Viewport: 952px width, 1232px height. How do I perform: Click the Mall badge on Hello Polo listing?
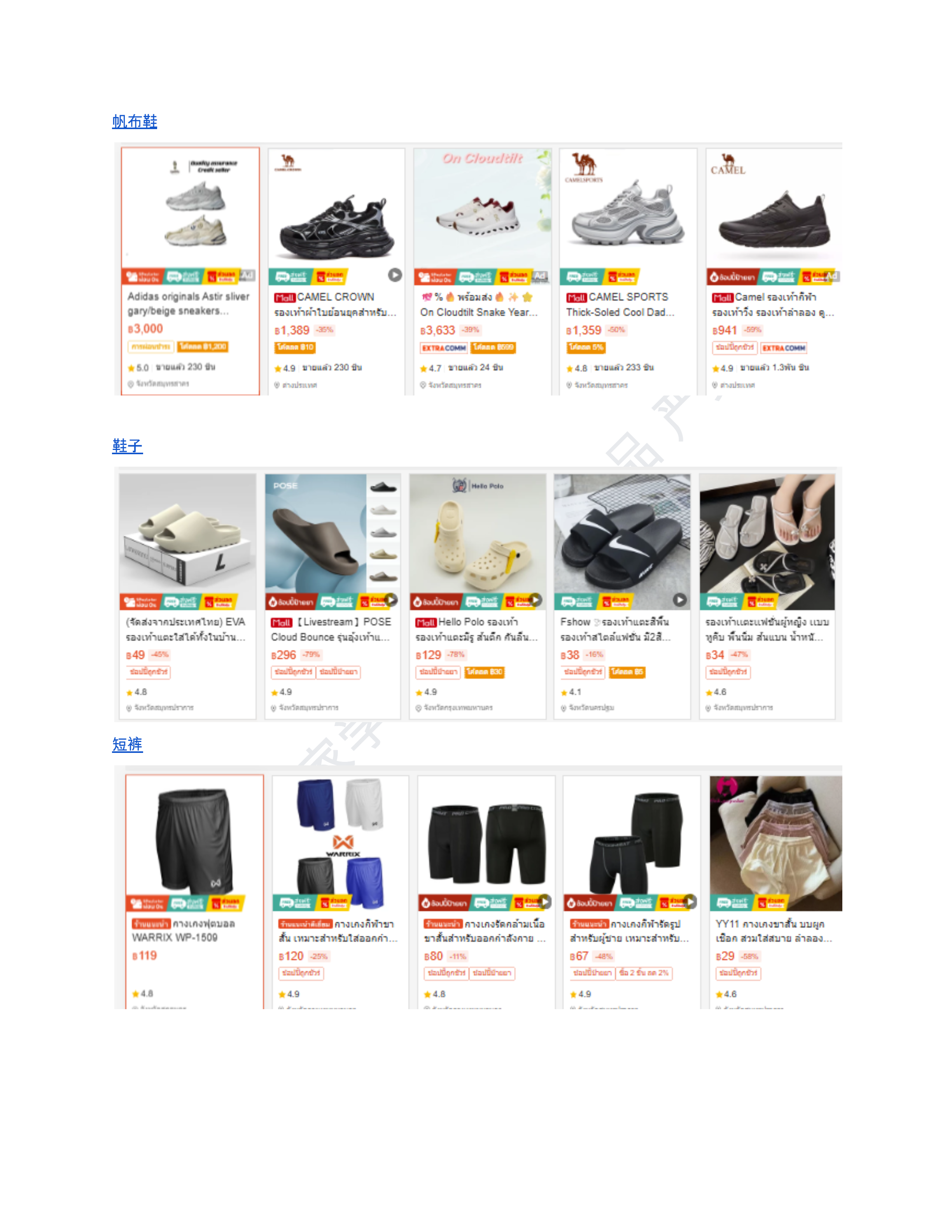[x=426, y=622]
